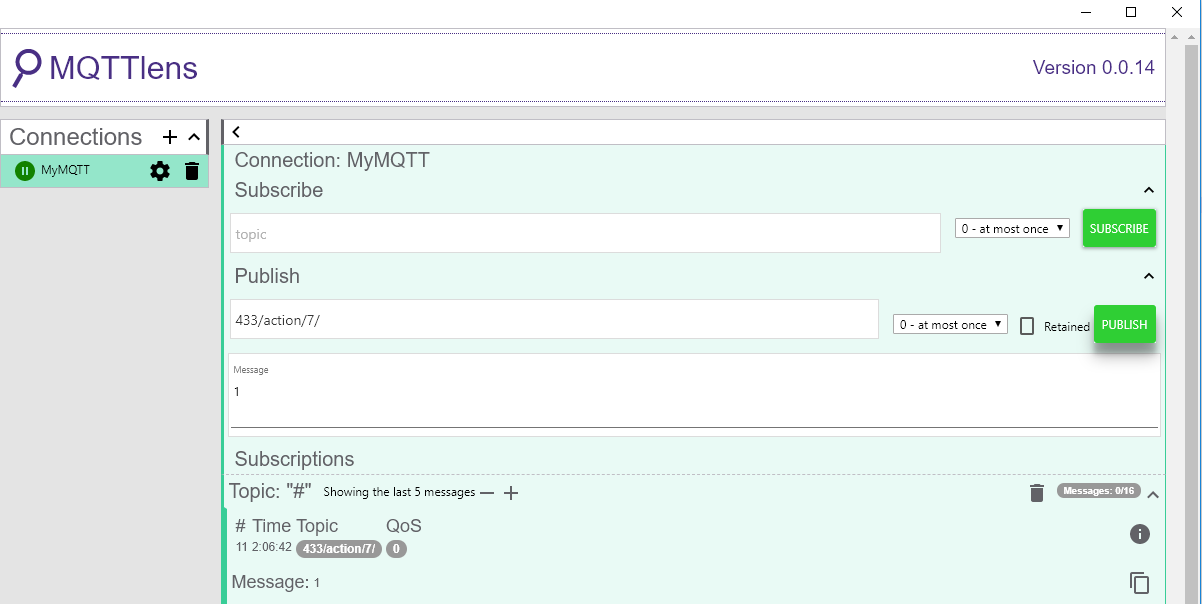Open Subscribe QoS dropdown
Screen dimensions: 1202x604
[1012, 229]
